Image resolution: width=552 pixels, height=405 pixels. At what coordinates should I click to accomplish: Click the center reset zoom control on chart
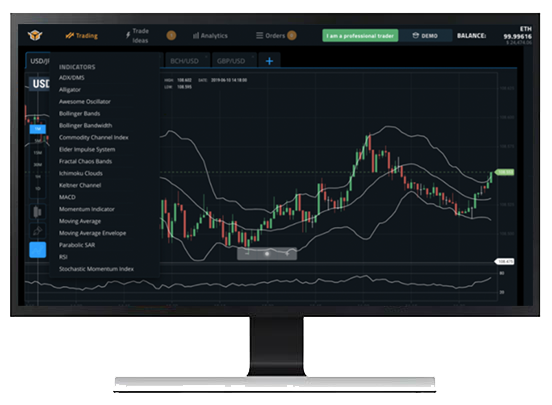tap(267, 254)
